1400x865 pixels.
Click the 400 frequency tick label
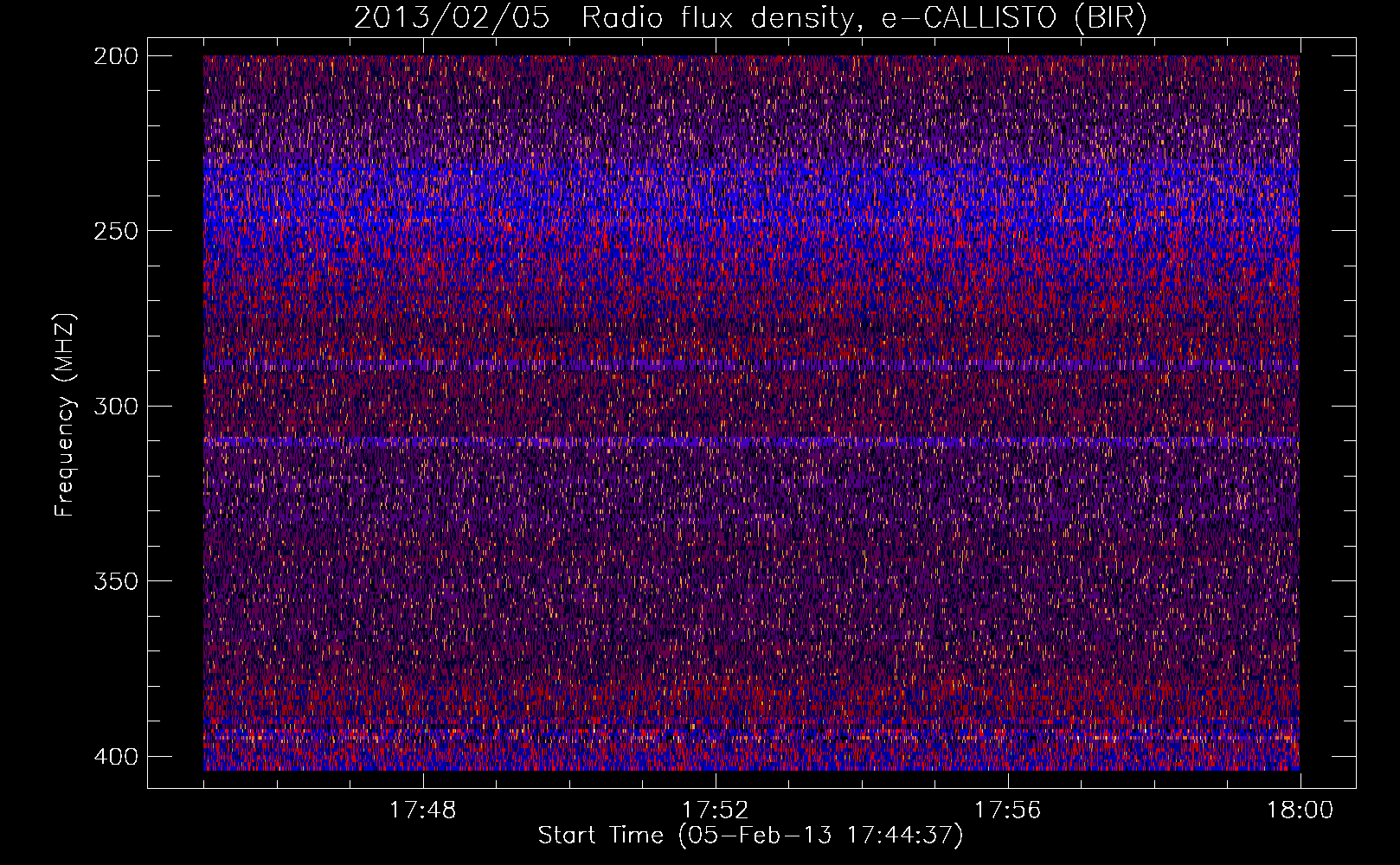(x=115, y=757)
